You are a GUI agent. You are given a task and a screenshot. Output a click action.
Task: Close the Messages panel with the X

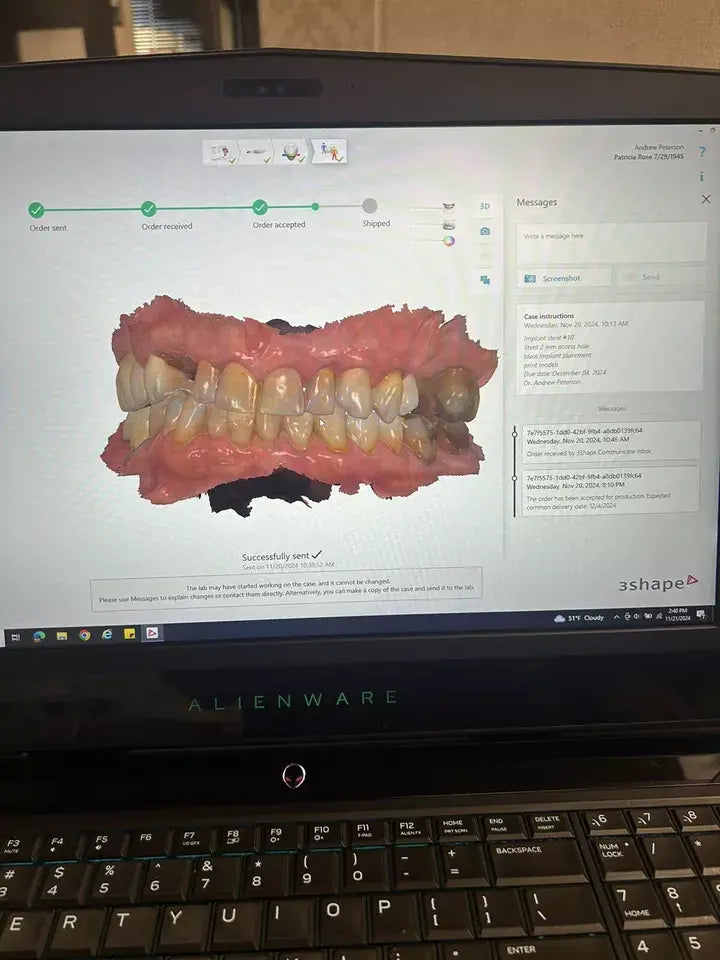click(706, 199)
